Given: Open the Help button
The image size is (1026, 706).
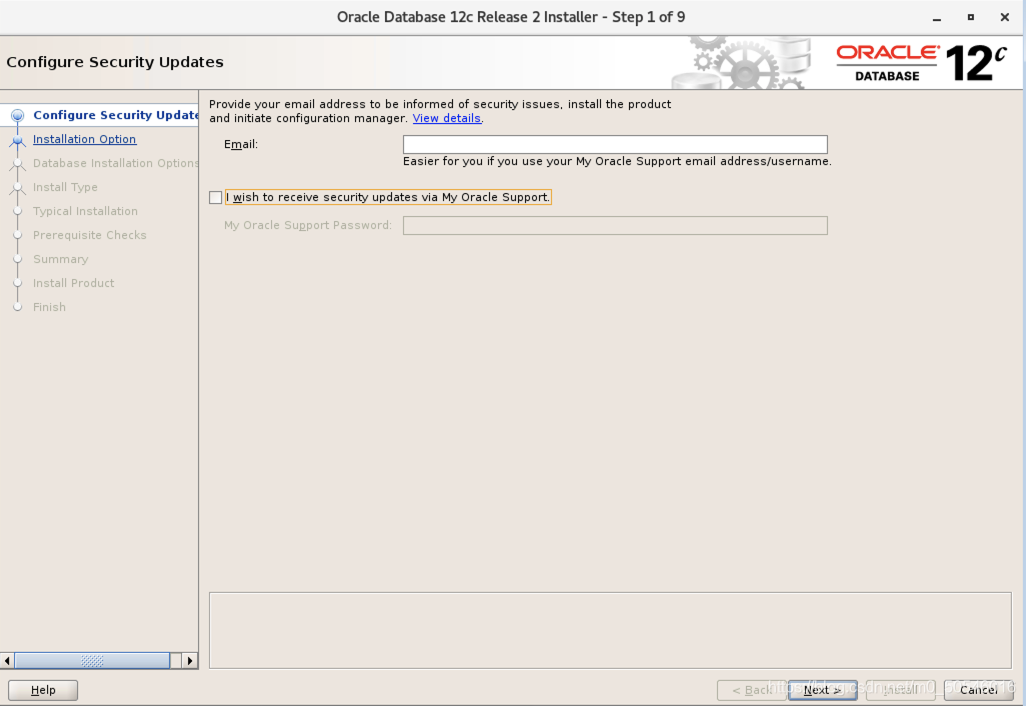Looking at the screenshot, I should [43, 690].
